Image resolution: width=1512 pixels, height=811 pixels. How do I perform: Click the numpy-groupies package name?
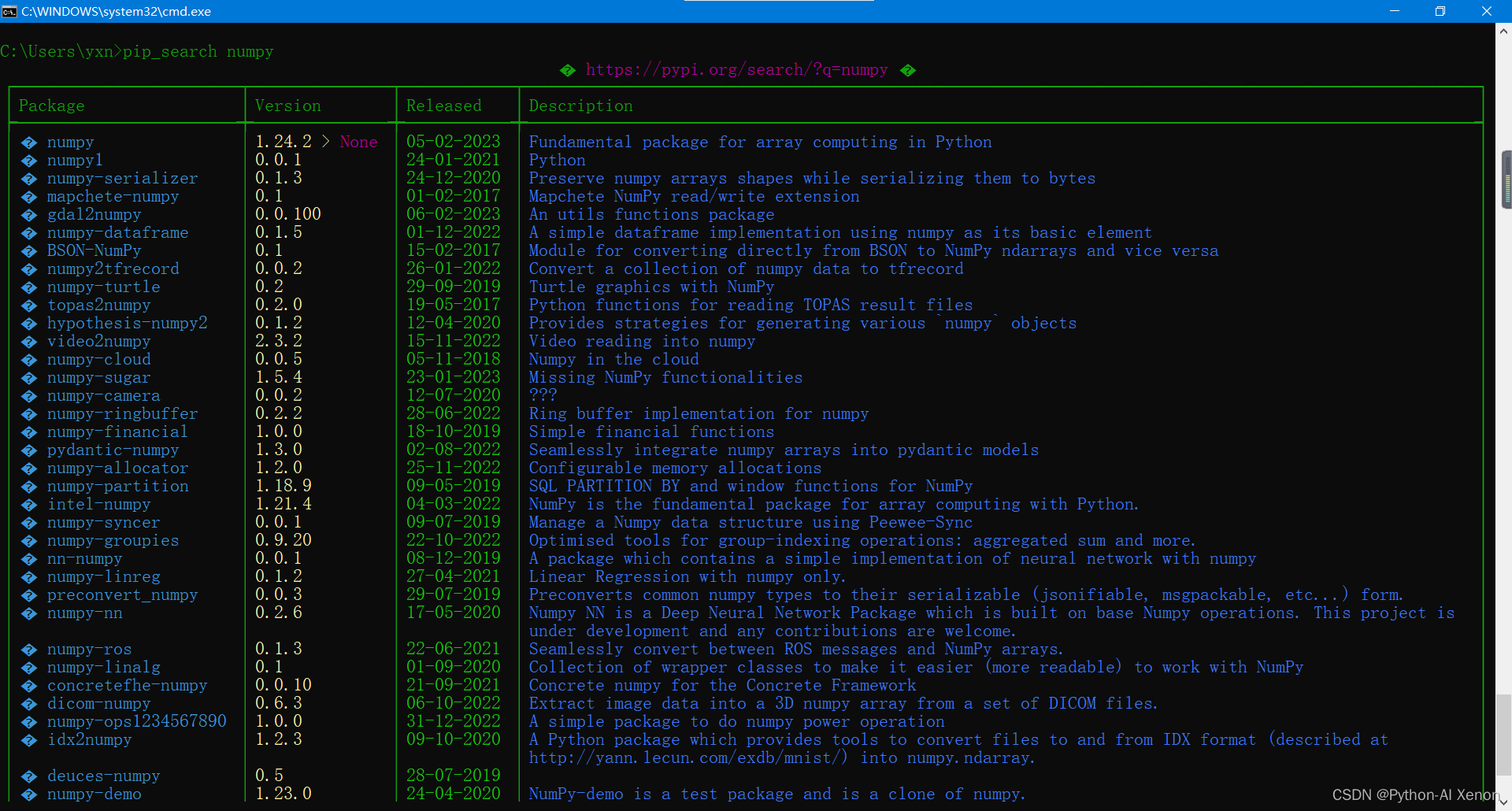pos(113,540)
